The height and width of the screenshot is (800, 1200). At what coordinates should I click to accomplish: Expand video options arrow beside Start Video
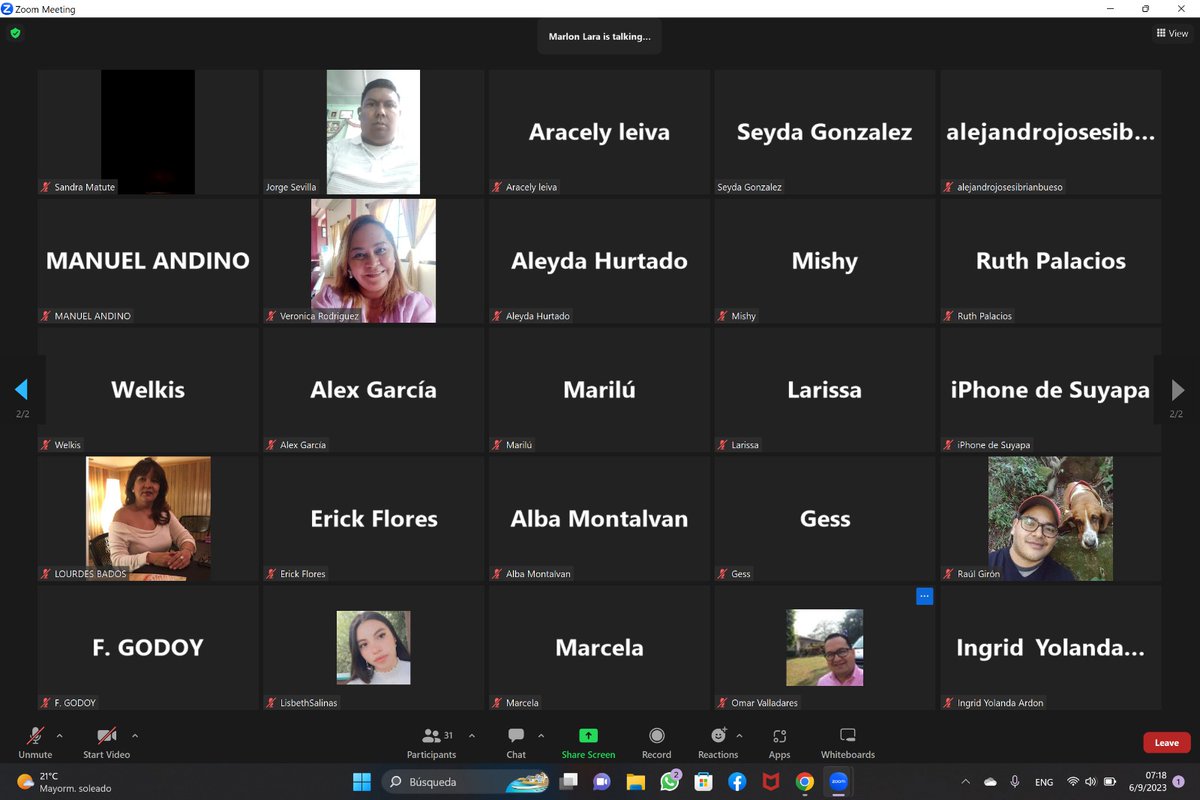[x=135, y=736]
